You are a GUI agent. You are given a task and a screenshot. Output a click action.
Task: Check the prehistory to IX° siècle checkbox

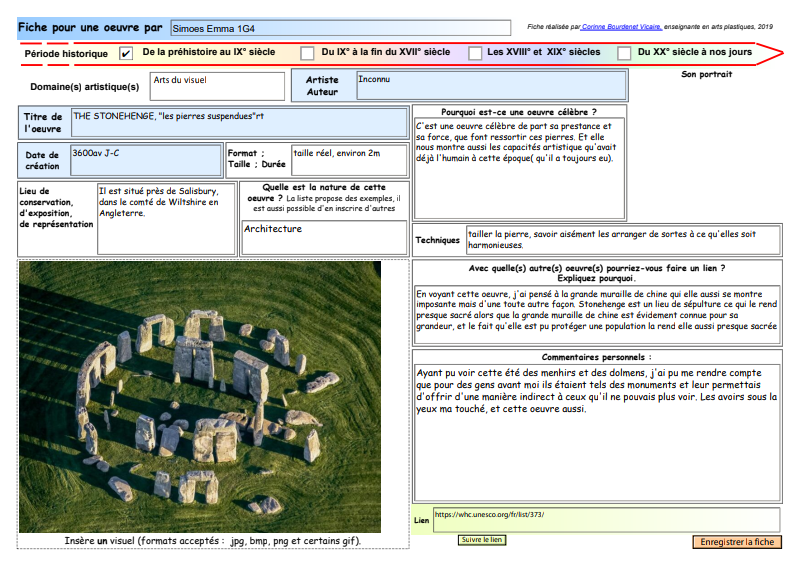pyautogui.click(x=126, y=53)
